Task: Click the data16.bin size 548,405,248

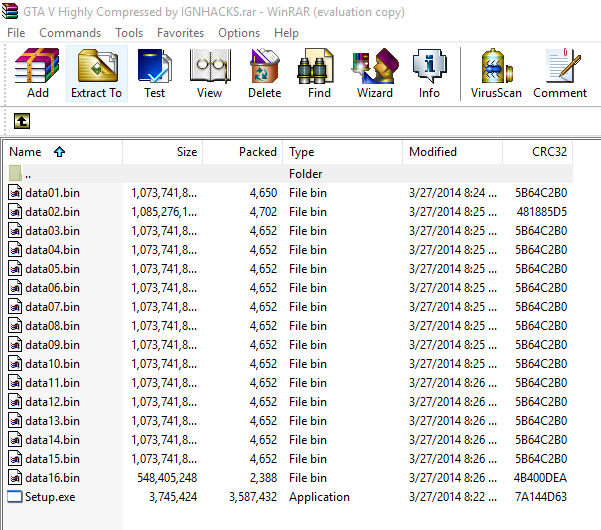Action: click(167, 477)
